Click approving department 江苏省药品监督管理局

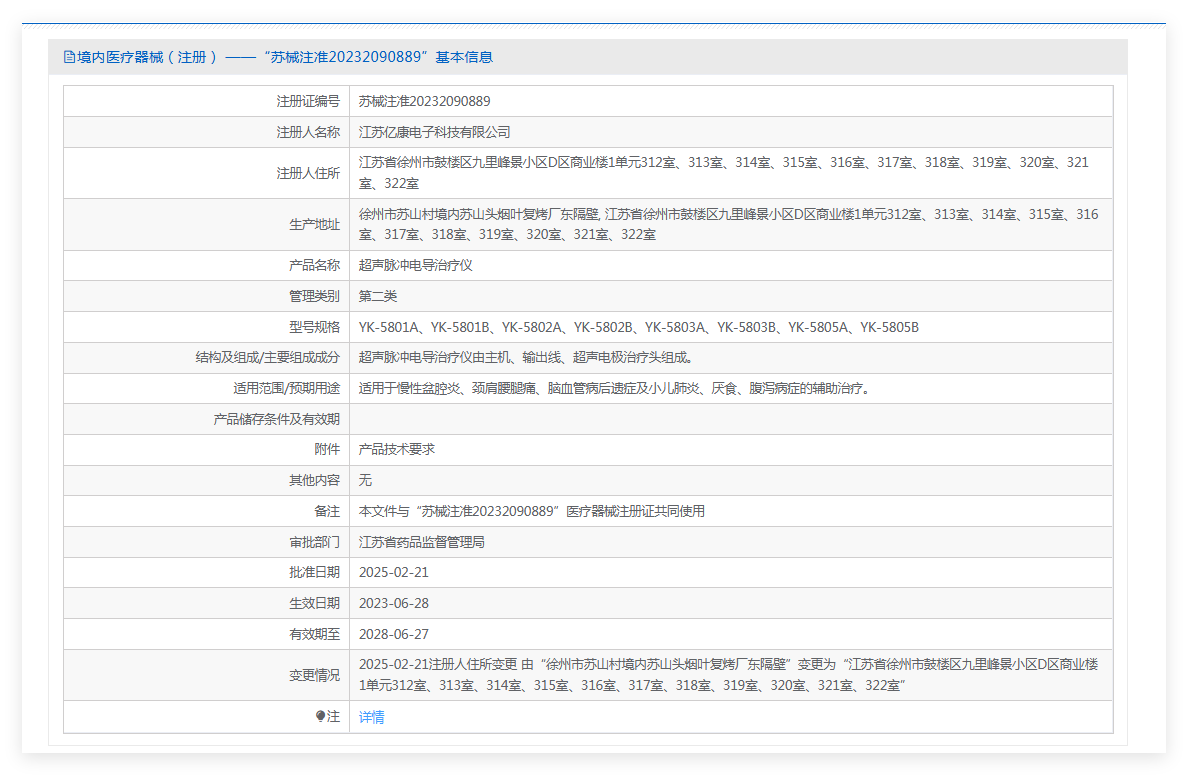tap(421, 542)
